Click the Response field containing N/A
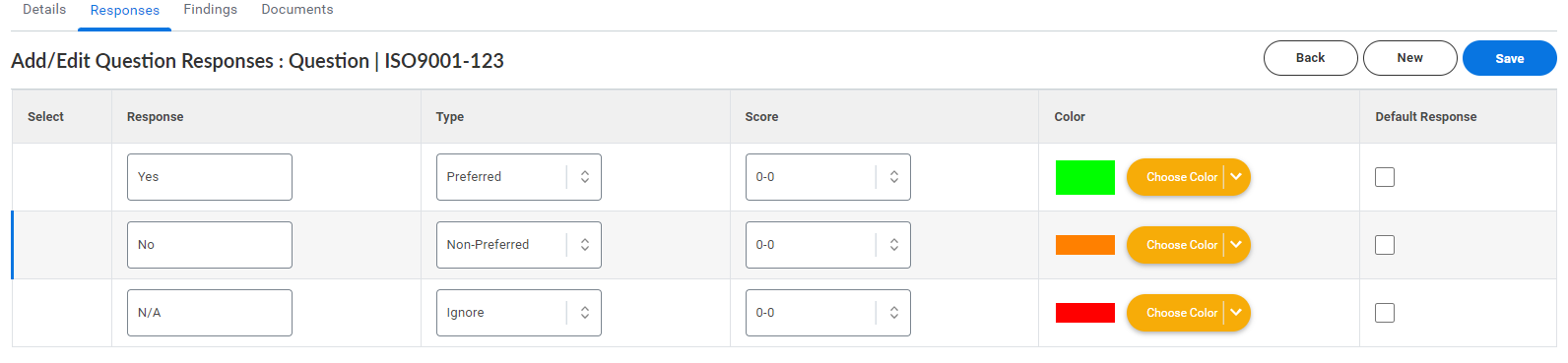This screenshot has width=1568, height=363. [x=209, y=313]
